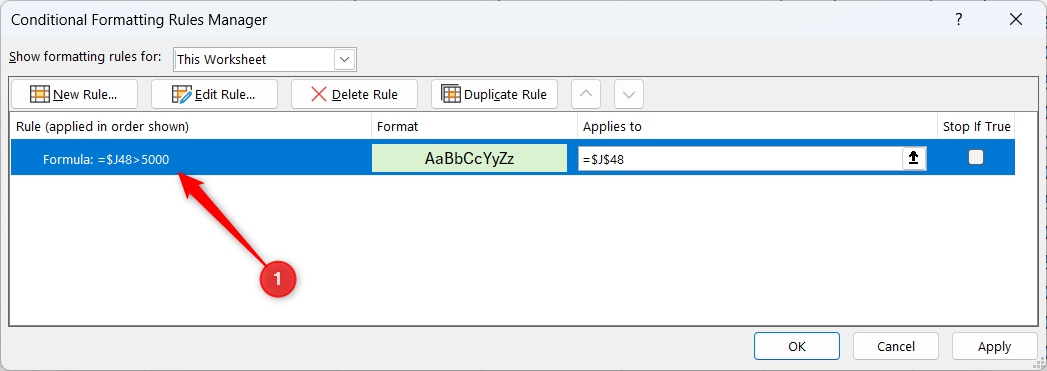1047x371 pixels.
Task: Apply the formatting rules
Action: pos(994,346)
